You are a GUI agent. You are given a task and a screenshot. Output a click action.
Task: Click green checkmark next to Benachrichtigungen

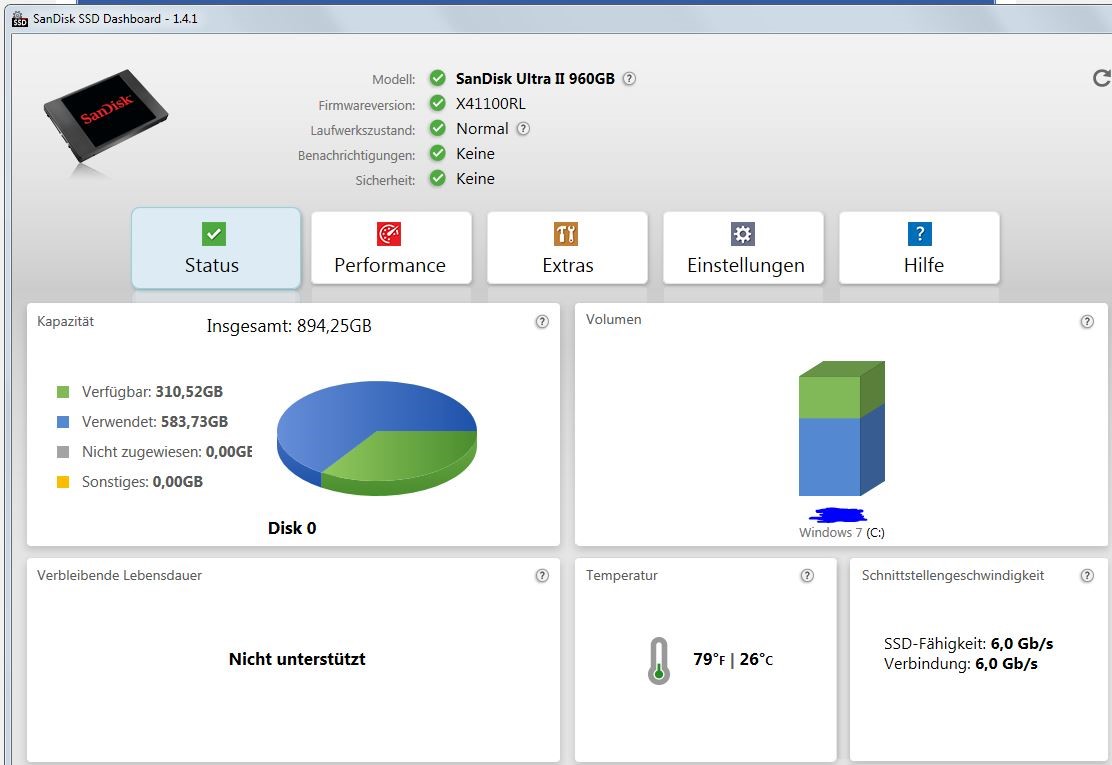(438, 153)
